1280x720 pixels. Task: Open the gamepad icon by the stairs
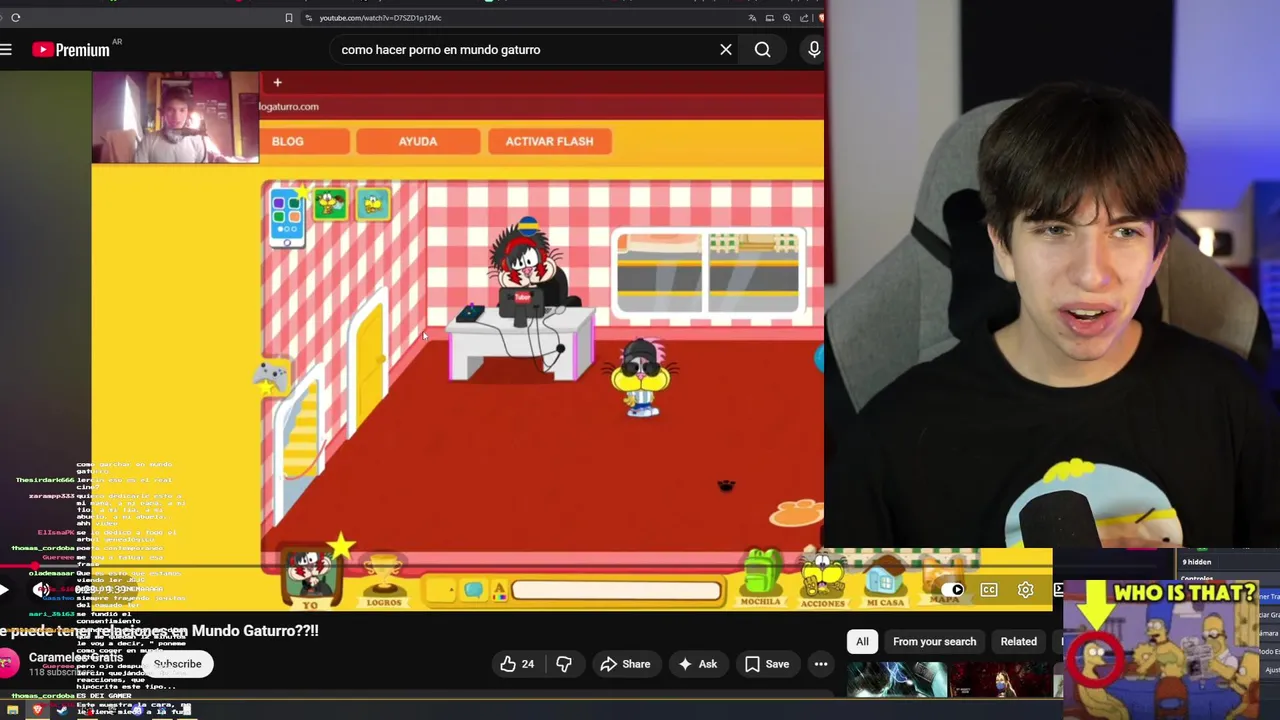click(x=271, y=378)
